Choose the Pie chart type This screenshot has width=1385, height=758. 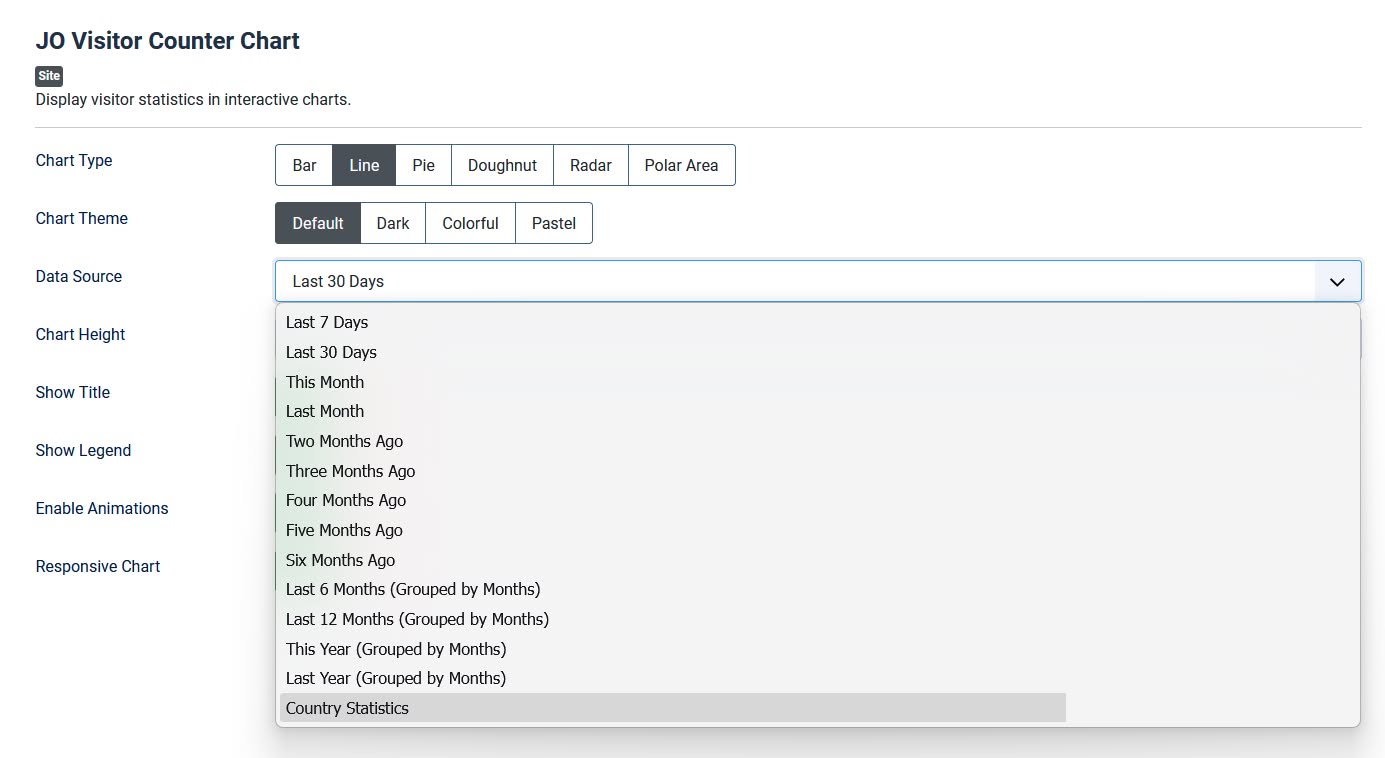tap(423, 165)
